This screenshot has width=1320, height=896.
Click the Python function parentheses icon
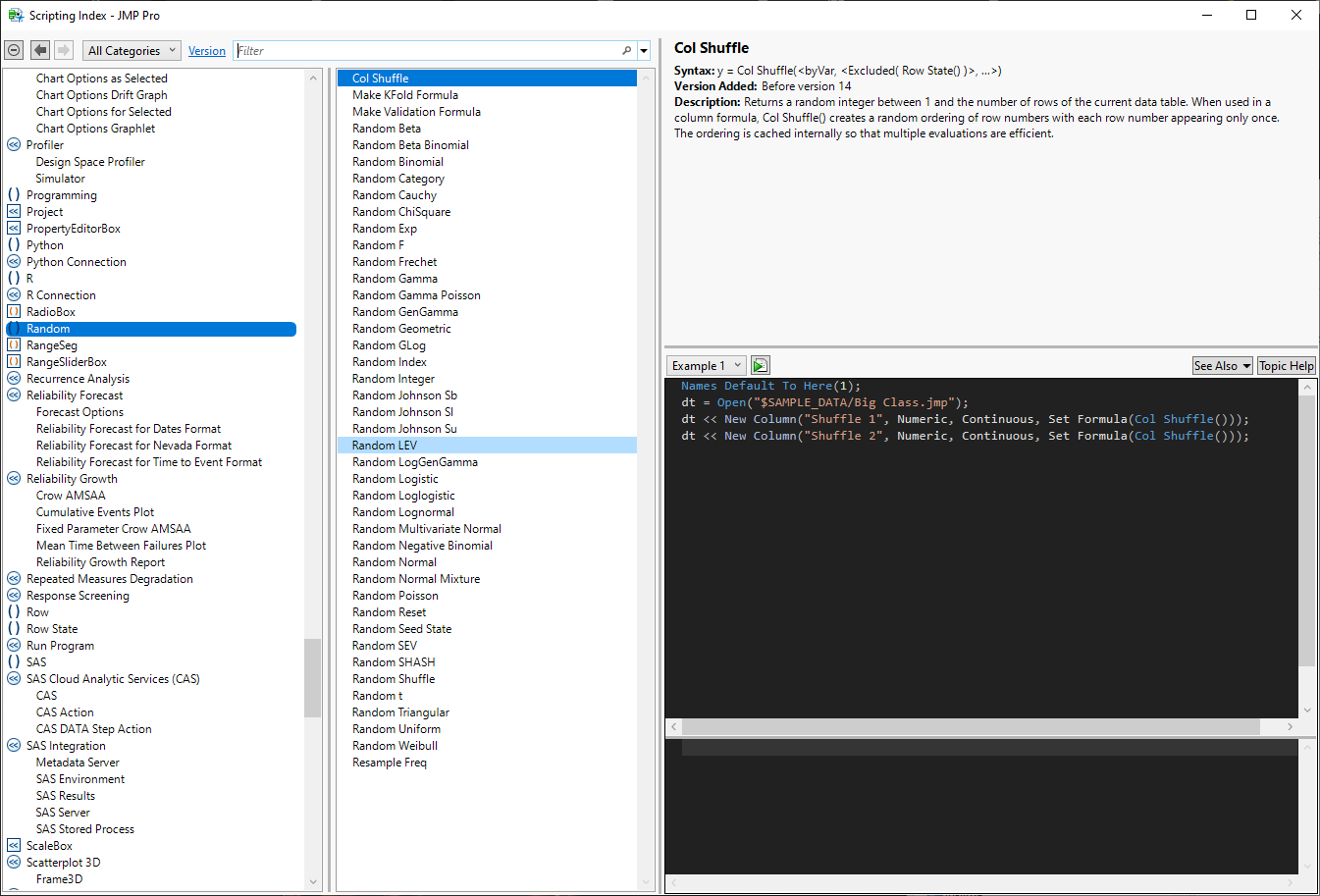[x=14, y=245]
